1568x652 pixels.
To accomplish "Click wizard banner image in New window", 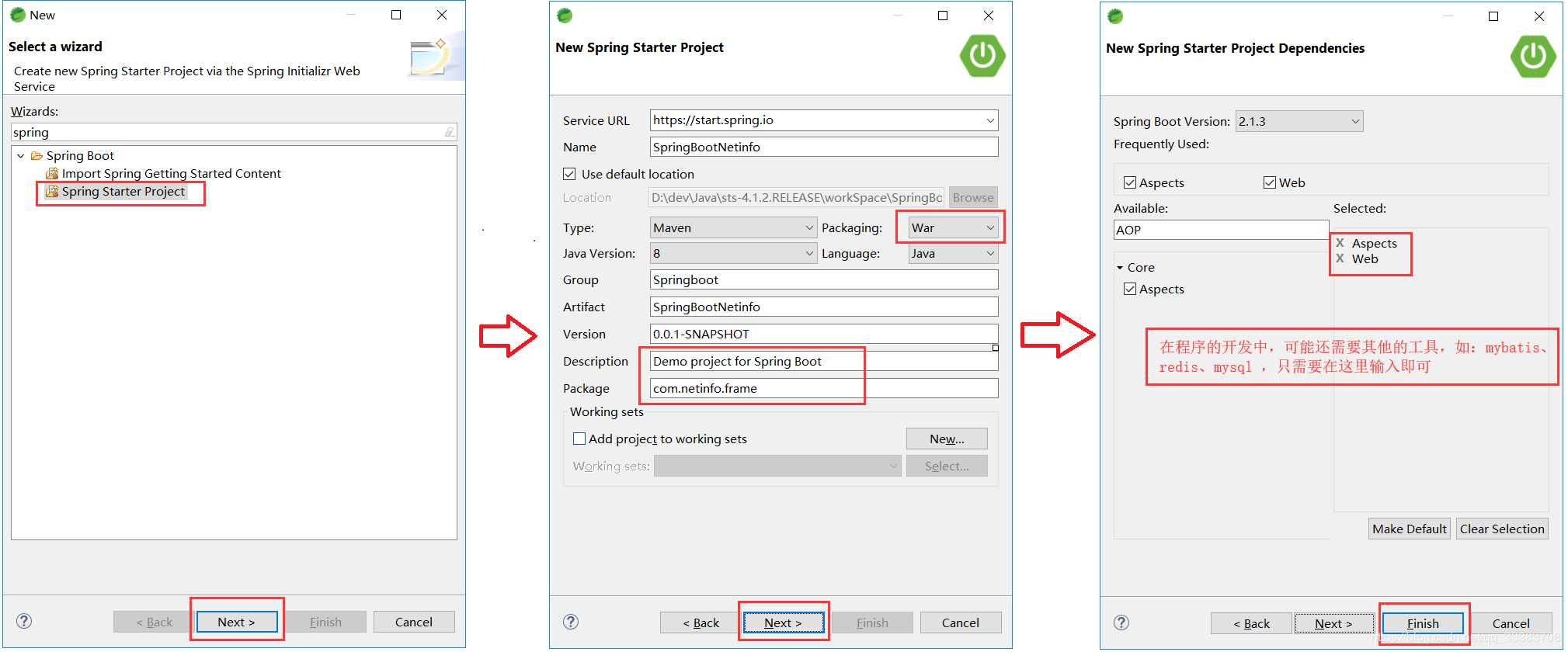I will pos(435,57).
